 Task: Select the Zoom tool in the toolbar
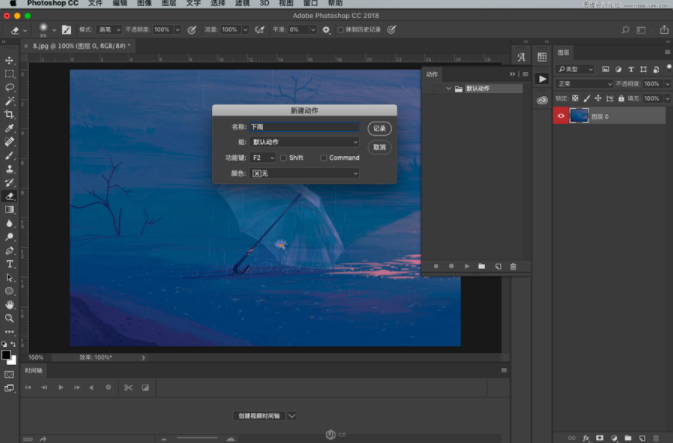click(x=9, y=318)
